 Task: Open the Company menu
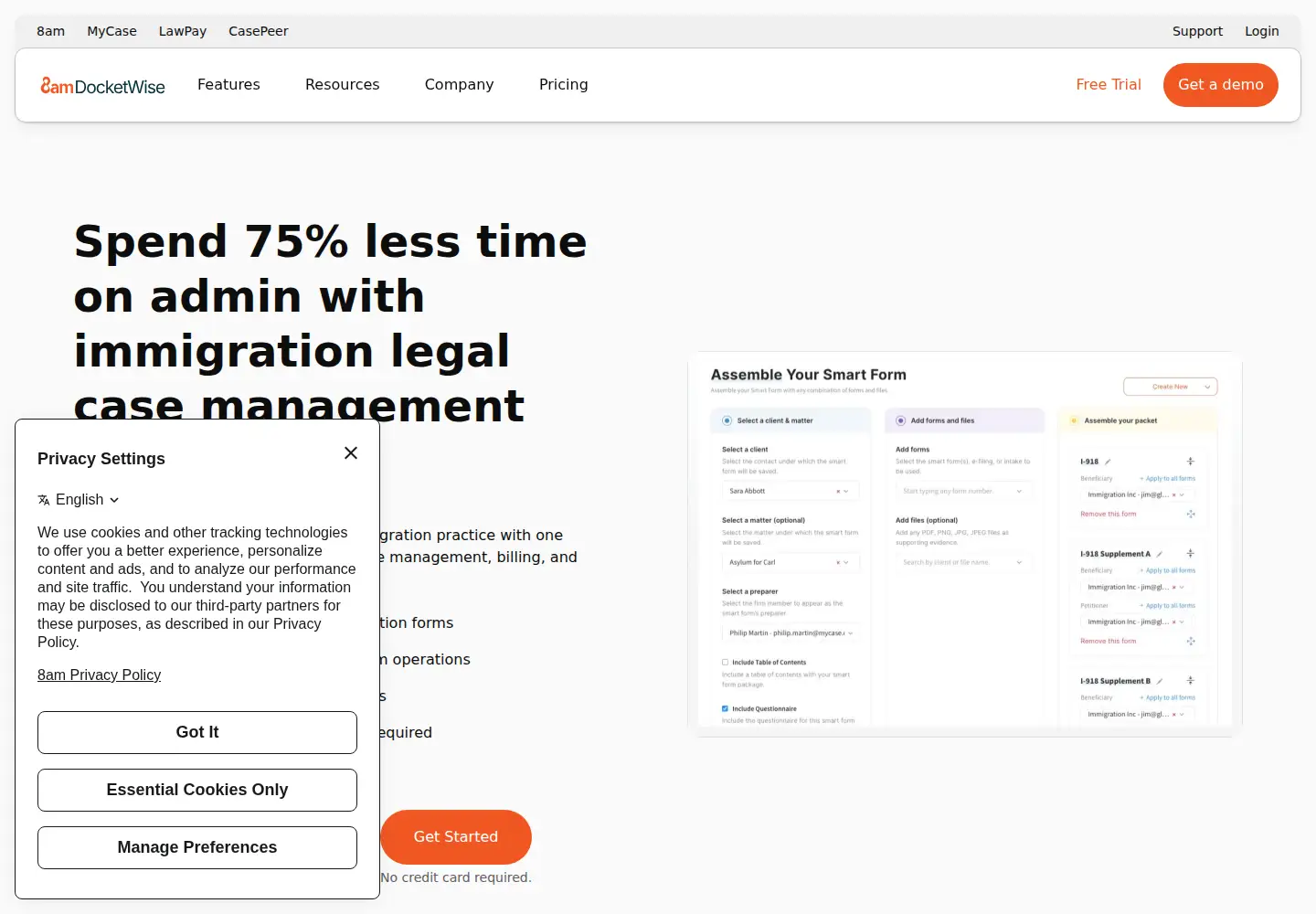[x=460, y=85]
